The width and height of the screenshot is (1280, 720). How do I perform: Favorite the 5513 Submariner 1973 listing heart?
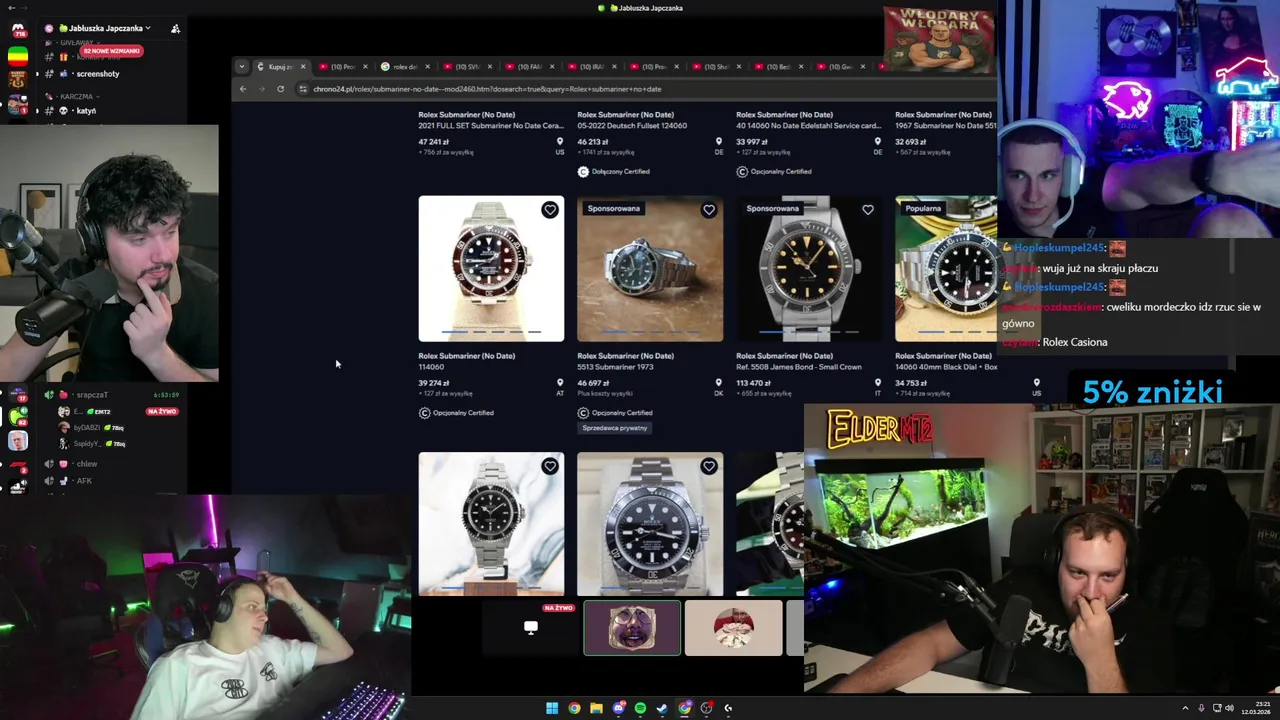click(x=709, y=210)
